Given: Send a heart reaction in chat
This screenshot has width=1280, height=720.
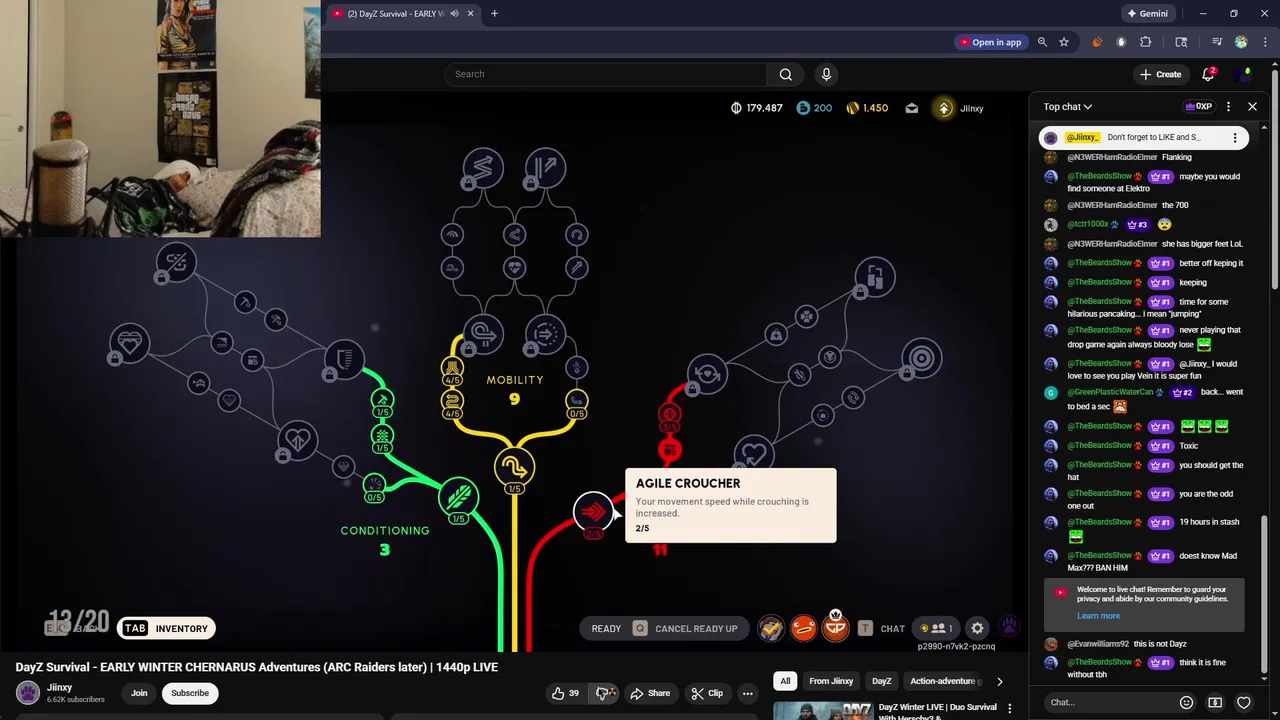Looking at the screenshot, I should coord(1244,702).
